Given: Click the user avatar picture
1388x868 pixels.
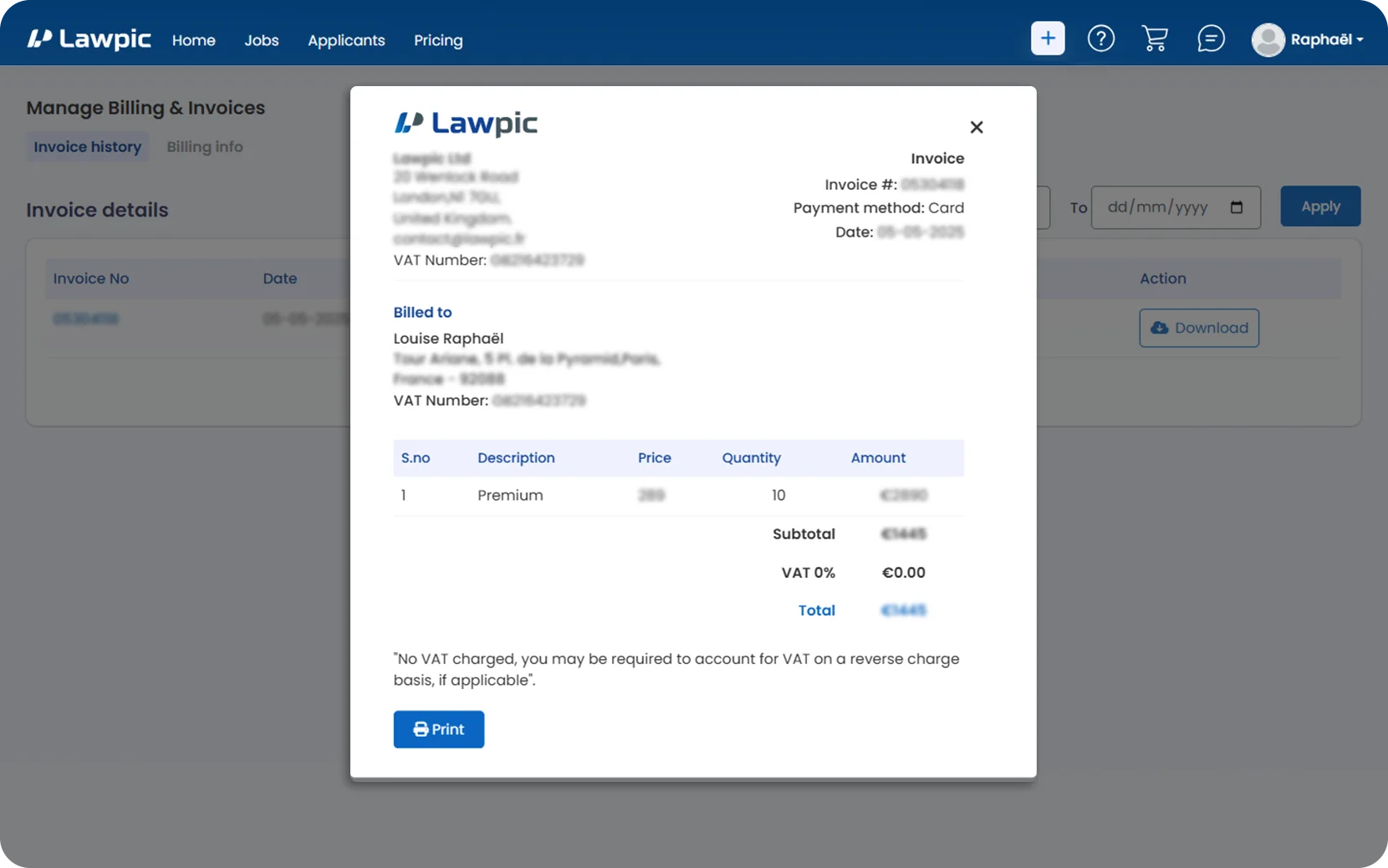Looking at the screenshot, I should point(1268,39).
